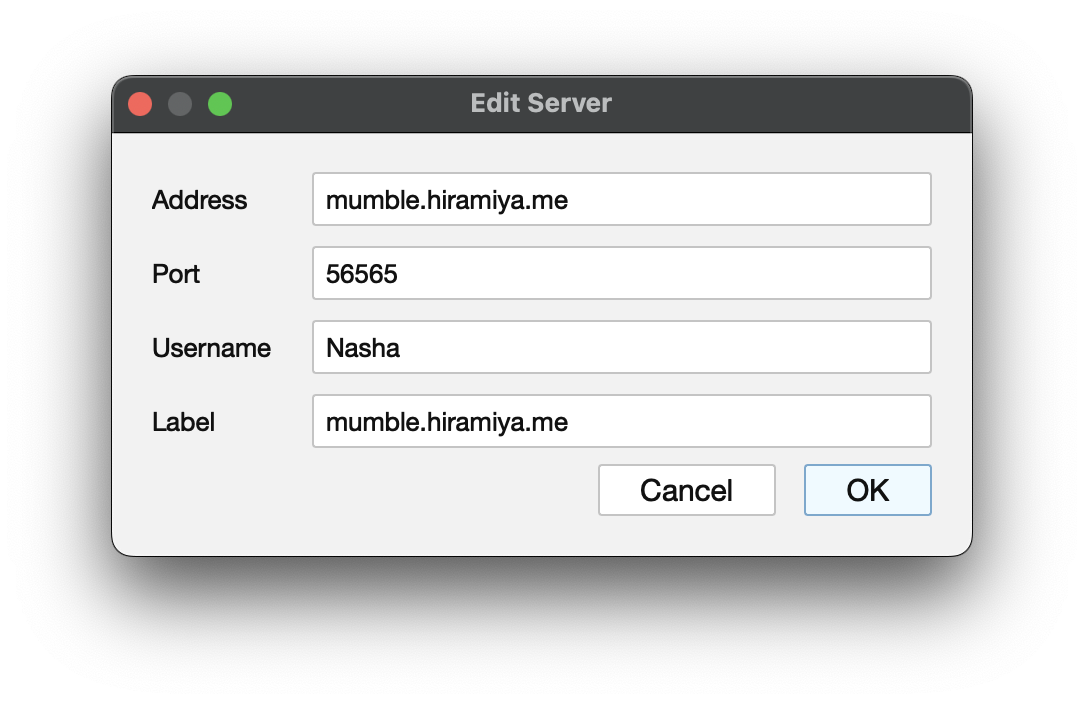Click empty right portion of the Port field

point(700,273)
